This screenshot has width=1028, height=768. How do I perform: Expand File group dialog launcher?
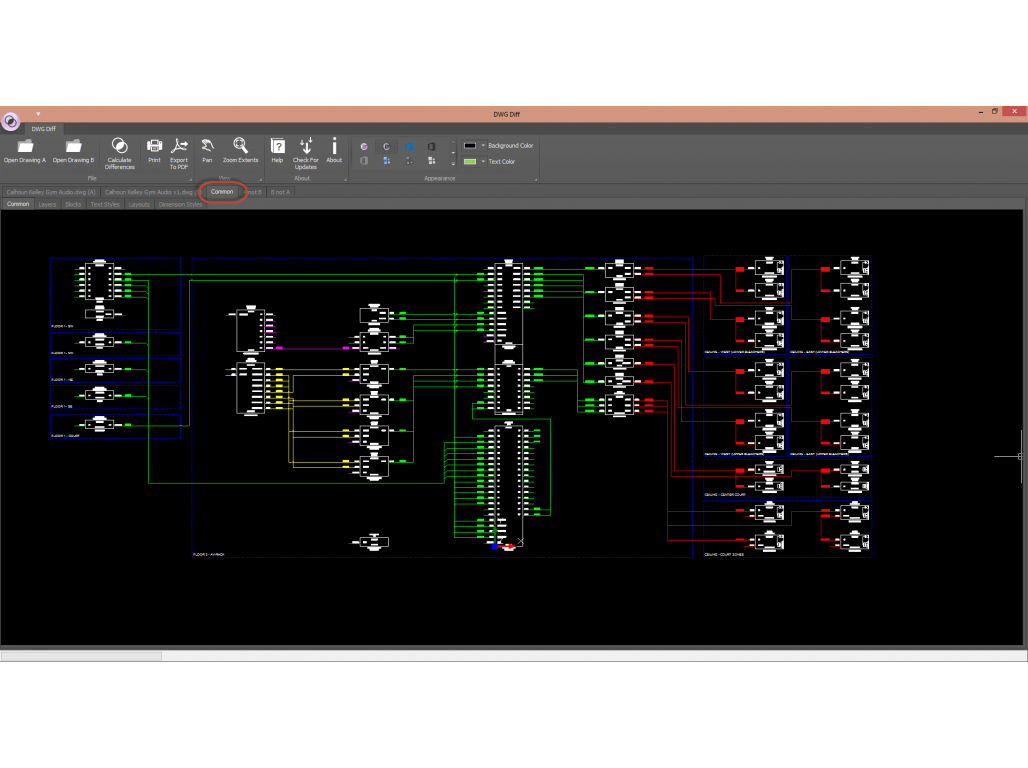tap(191, 179)
